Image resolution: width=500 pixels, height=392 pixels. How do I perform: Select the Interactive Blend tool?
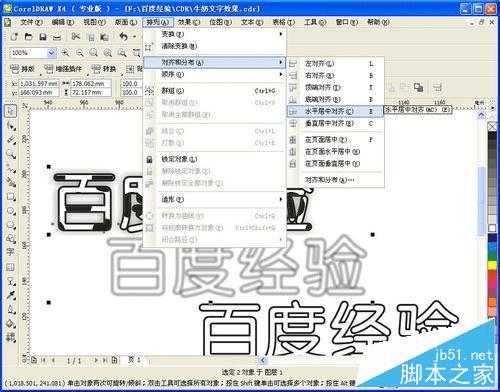tap(11, 281)
